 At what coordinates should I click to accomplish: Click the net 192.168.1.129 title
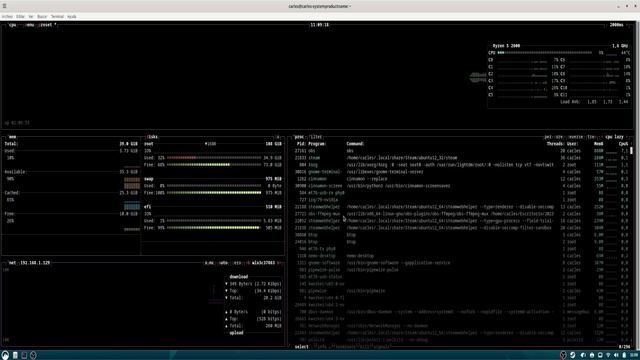[29, 263]
